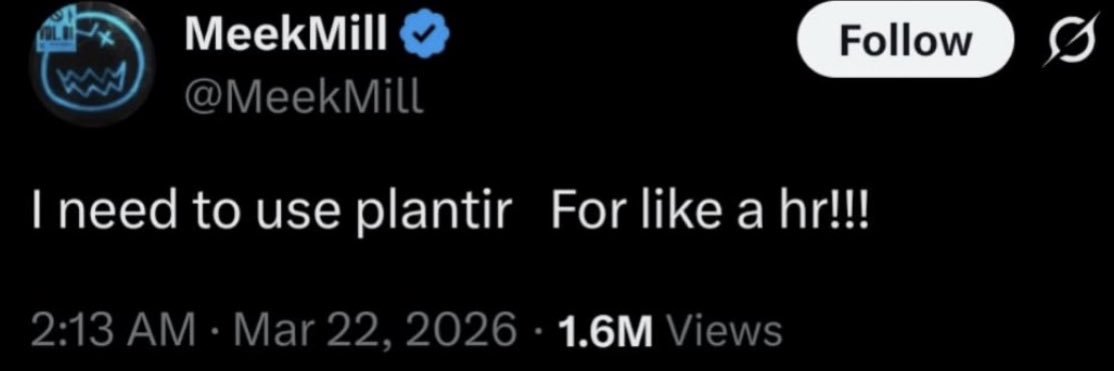Click the Views label
Screen dimensions: 1114x371
point(725,331)
